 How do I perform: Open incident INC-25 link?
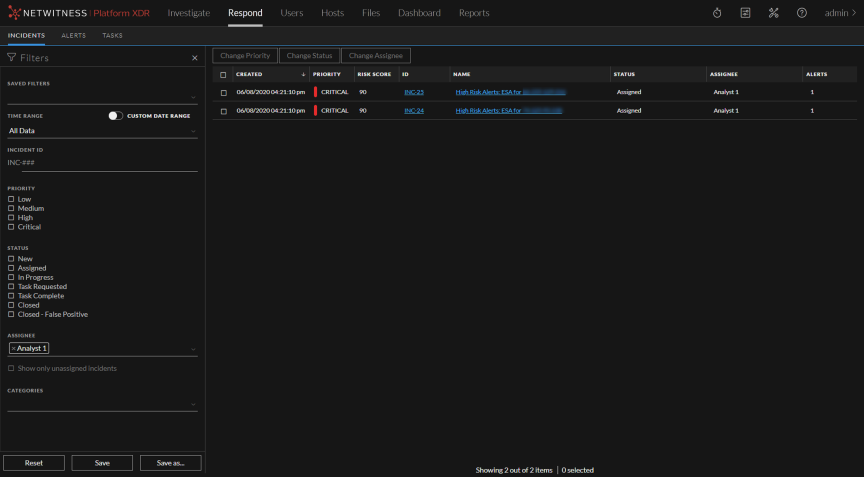414,92
